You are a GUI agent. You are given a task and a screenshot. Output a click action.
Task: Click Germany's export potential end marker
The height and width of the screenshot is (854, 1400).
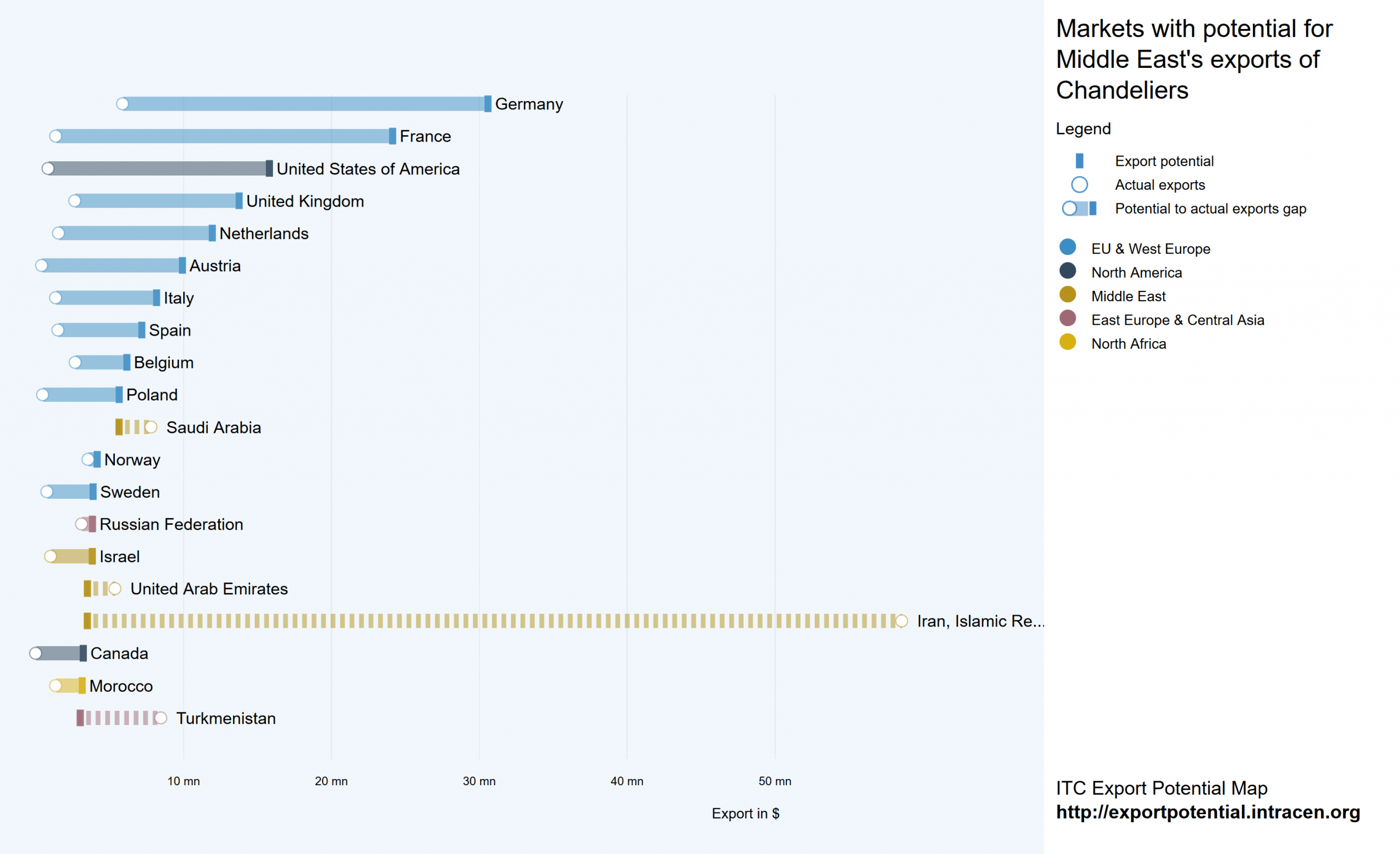pos(487,104)
